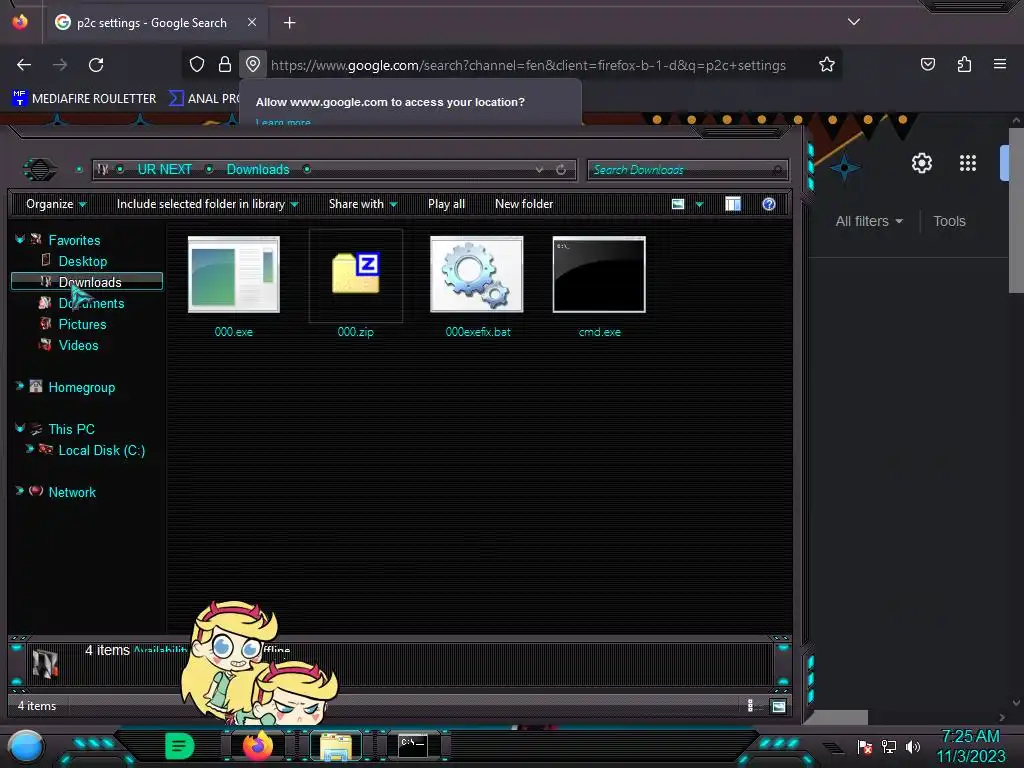Open the Share with menu
Image resolution: width=1024 pixels, height=768 pixels.
(x=362, y=204)
